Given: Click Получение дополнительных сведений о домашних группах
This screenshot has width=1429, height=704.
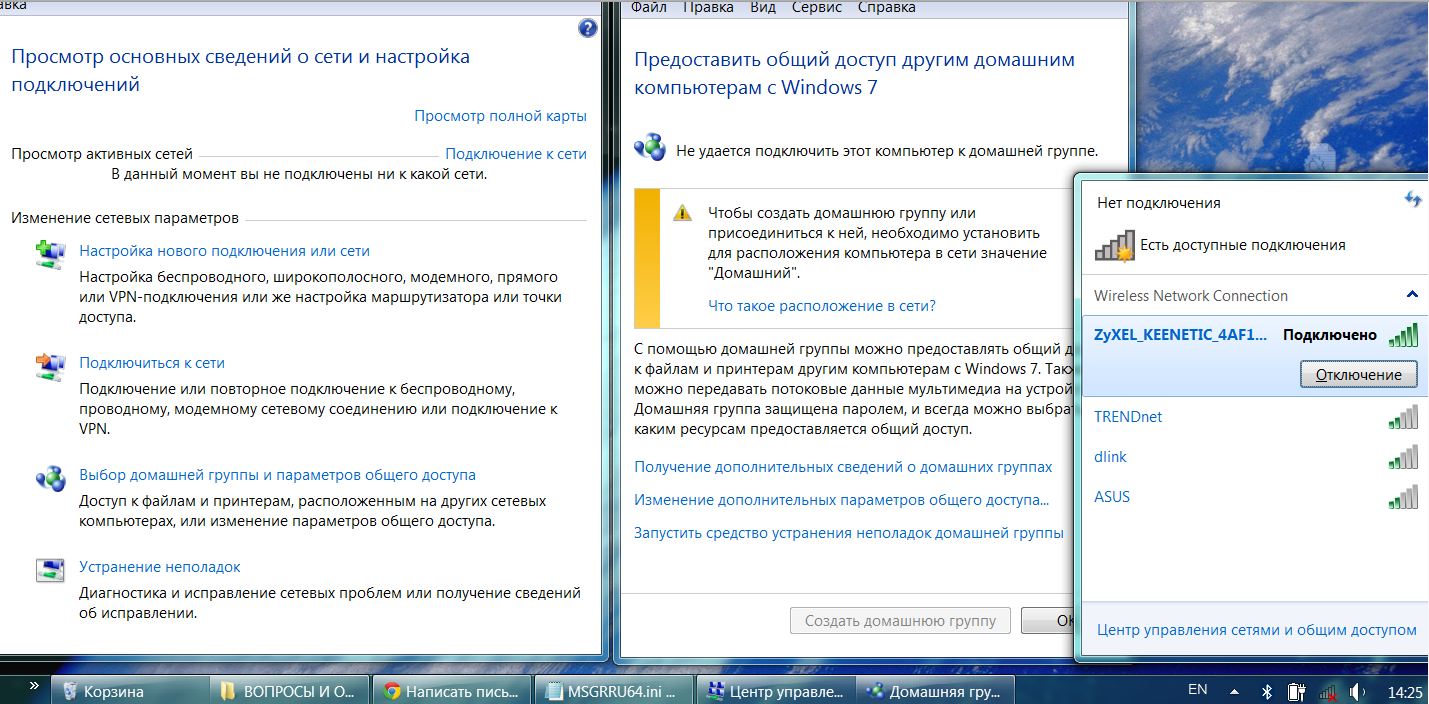Looking at the screenshot, I should pyautogui.click(x=843, y=467).
